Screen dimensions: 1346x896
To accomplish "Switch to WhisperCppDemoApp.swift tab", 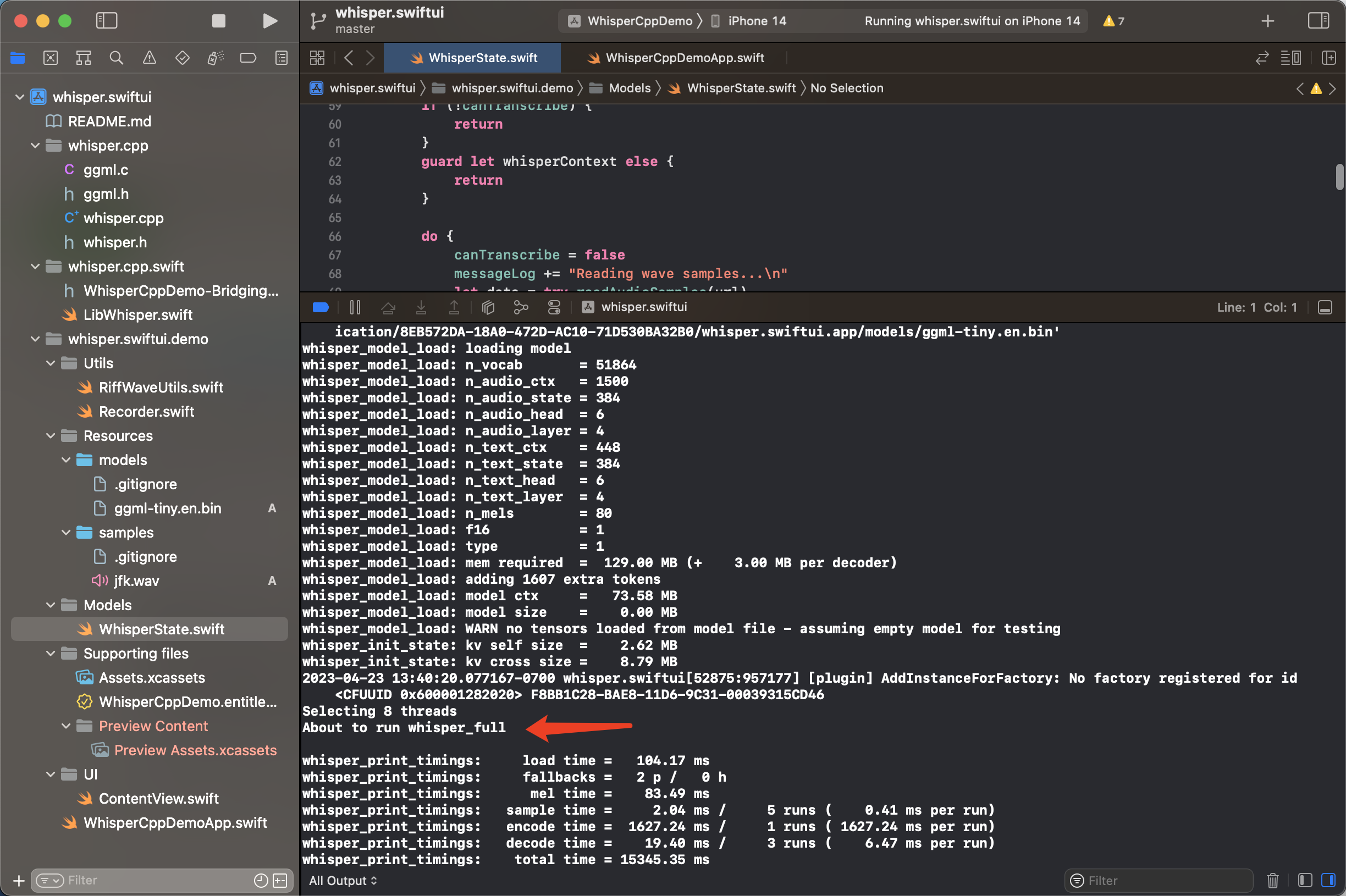I will (675, 58).
